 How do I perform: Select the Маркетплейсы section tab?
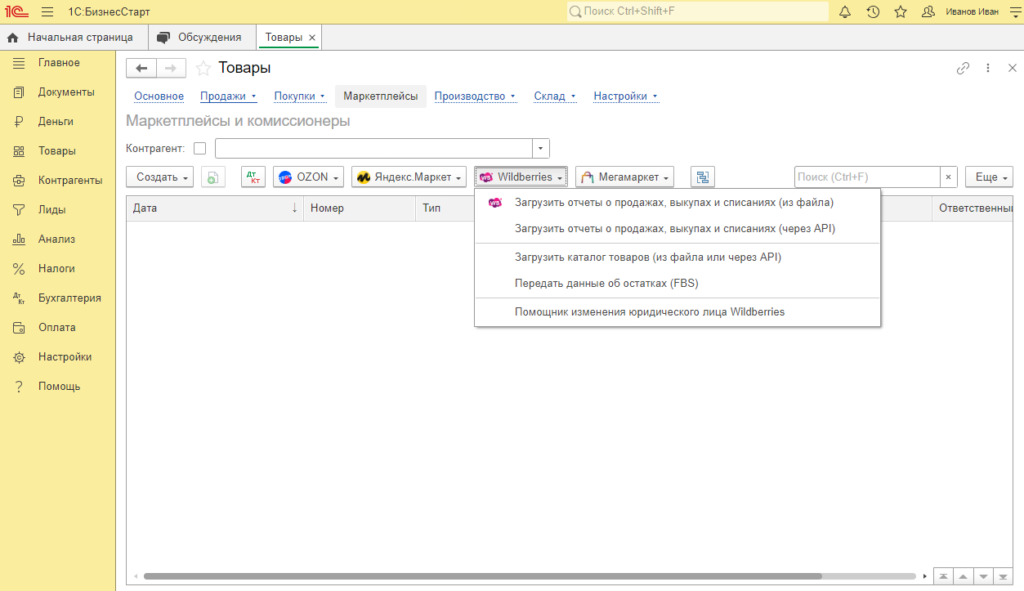(381, 96)
